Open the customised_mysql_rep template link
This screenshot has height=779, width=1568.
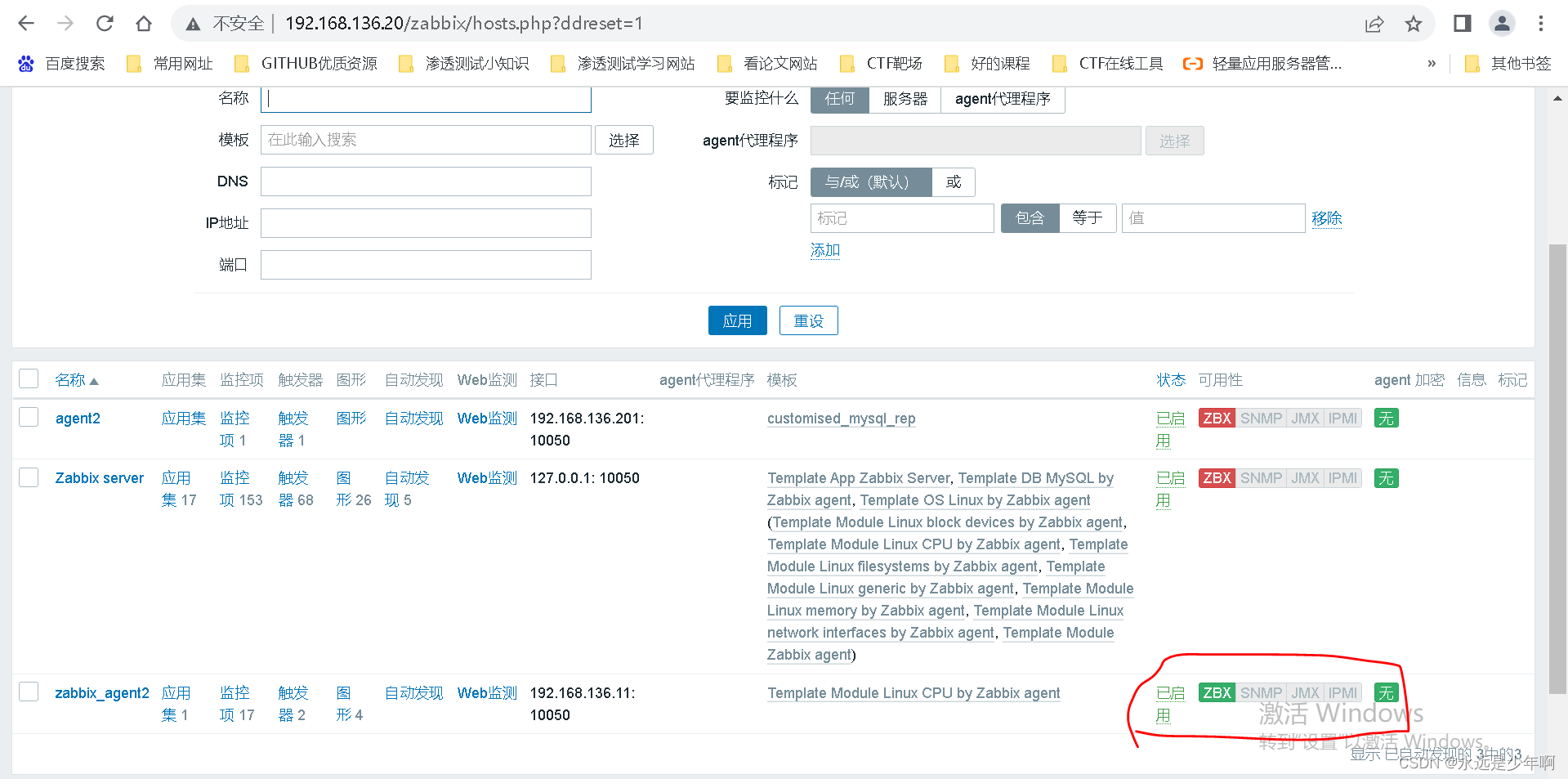(x=841, y=419)
